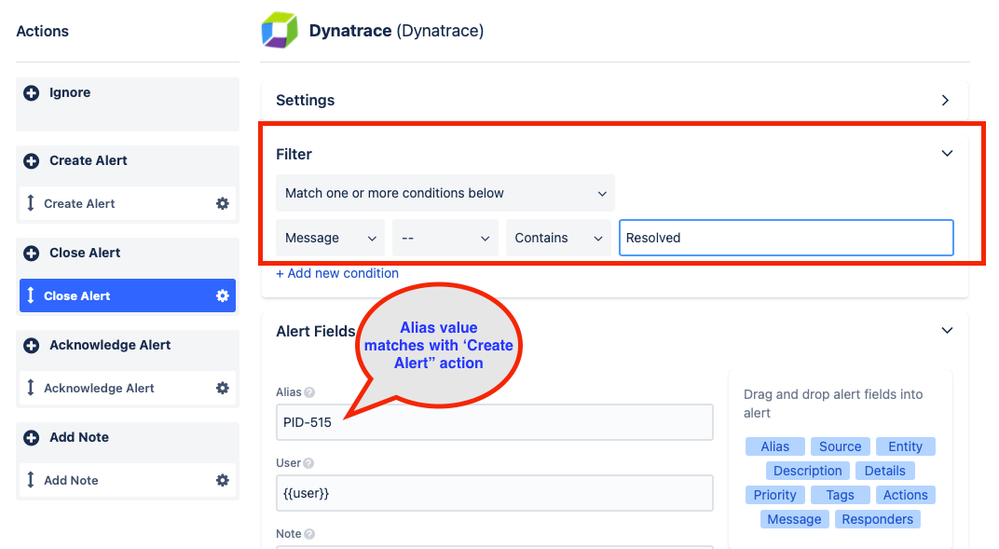Screen dimensions: 999x549
Task: Open gear settings for Create Alert action
Action: coord(222,204)
